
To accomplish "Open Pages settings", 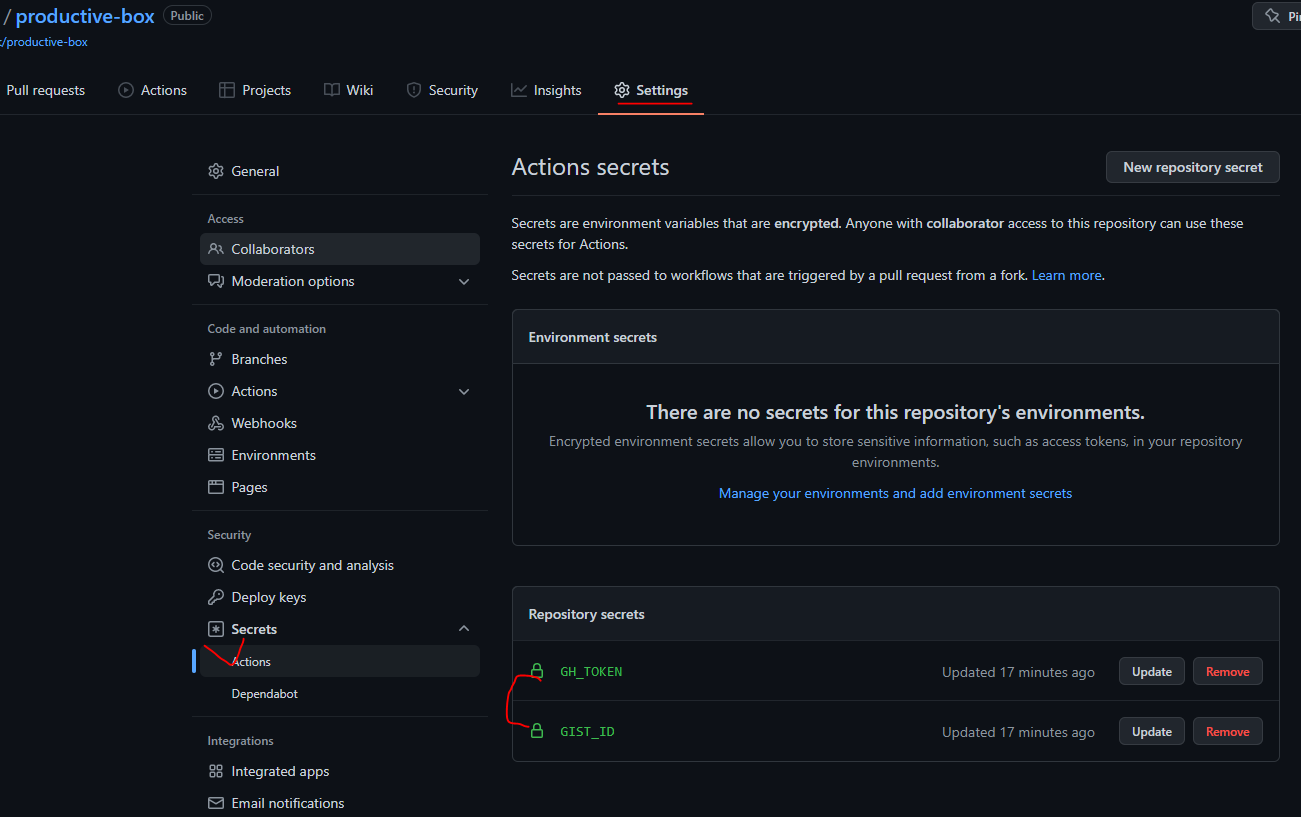I will point(340,487).
